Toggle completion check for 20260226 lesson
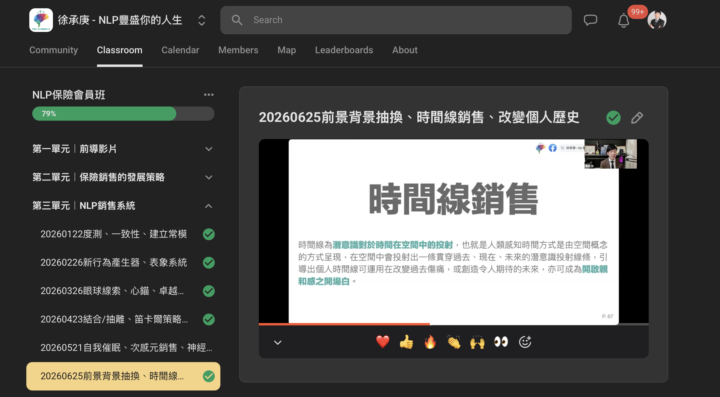 click(x=209, y=263)
